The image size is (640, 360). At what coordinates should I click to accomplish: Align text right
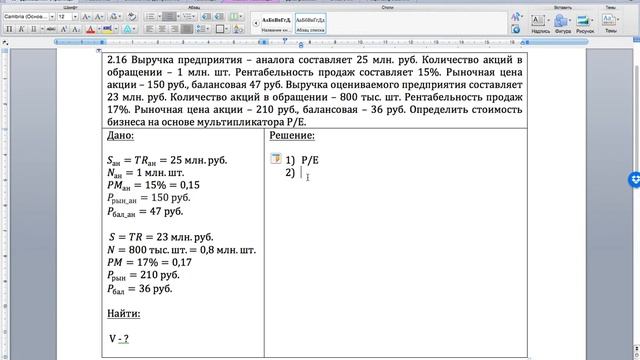pos(174,29)
